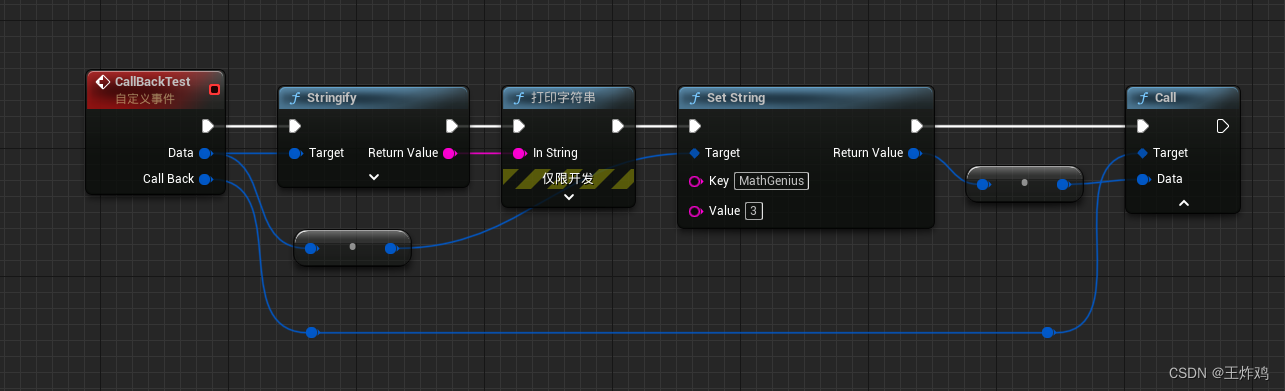Click the Set String function icon
This screenshot has width=1285, height=391.
[x=695, y=98]
